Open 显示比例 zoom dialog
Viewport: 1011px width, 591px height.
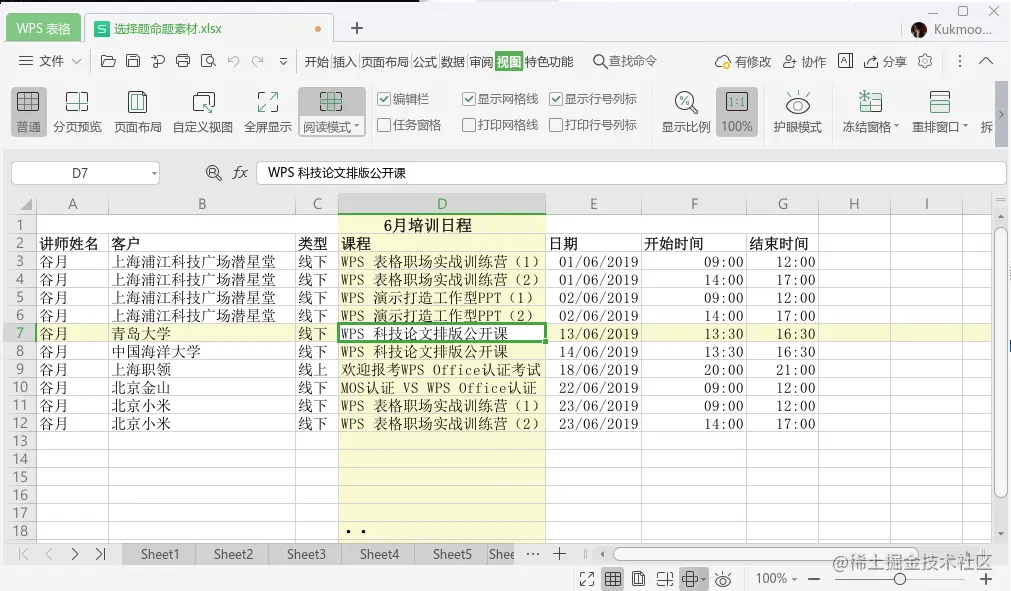(x=686, y=111)
